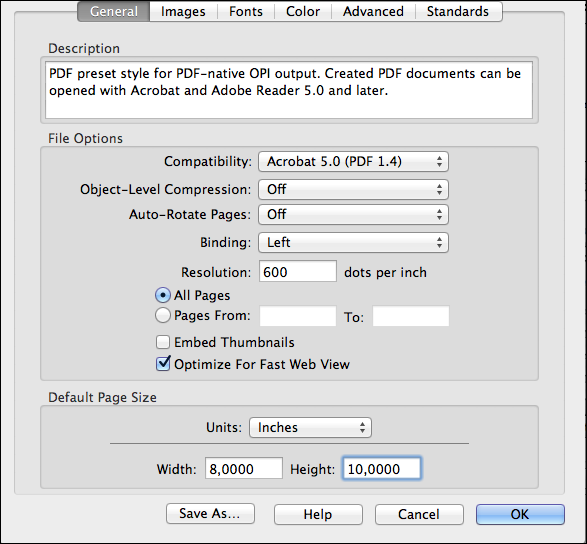Click the General tab
Screen dimensions: 587x544
114,11
